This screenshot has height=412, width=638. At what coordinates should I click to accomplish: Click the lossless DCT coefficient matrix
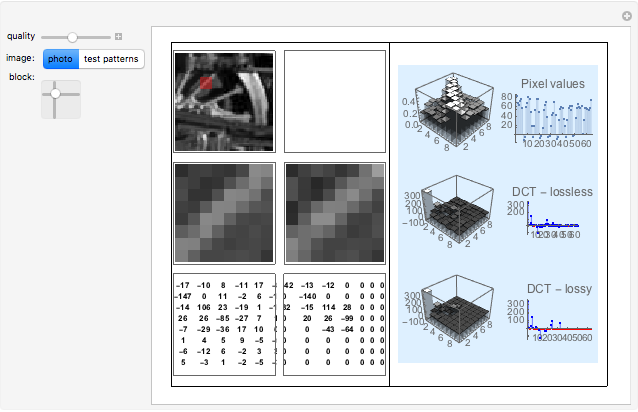(x=224, y=323)
